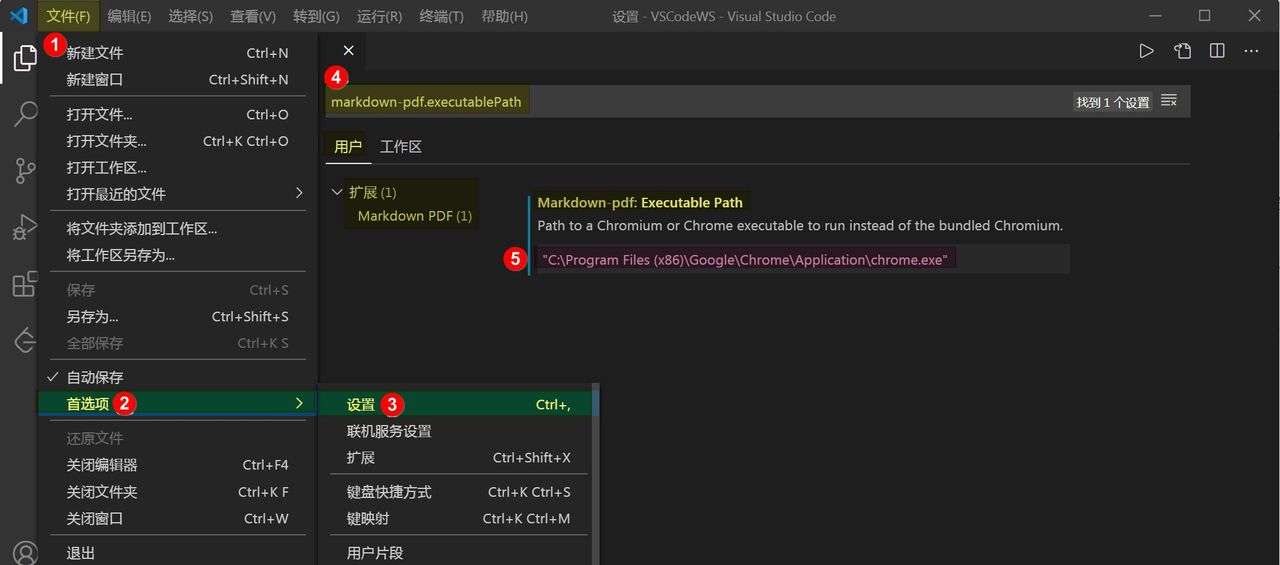This screenshot has width=1280, height=565.
Task: Open the More Actions ellipsis in editor toolbar
Action: point(1251,51)
